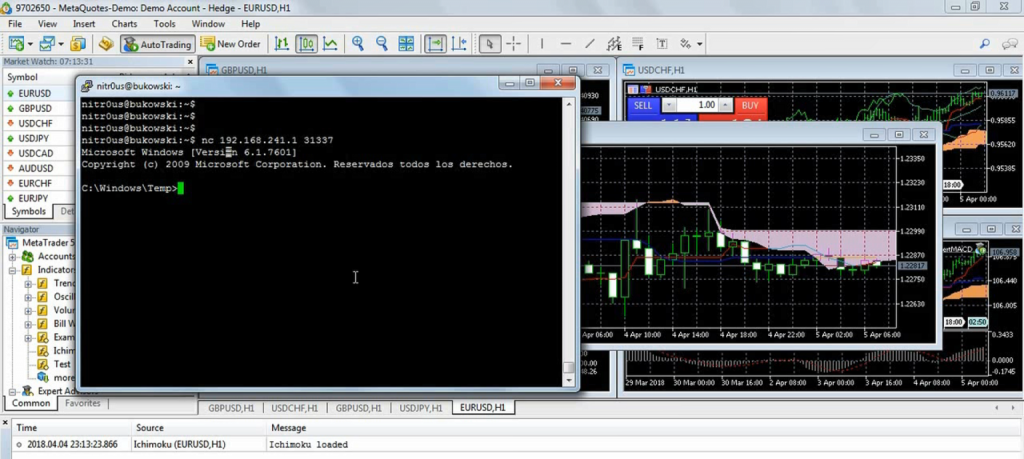Switch to candlestick chart mode

(306, 44)
